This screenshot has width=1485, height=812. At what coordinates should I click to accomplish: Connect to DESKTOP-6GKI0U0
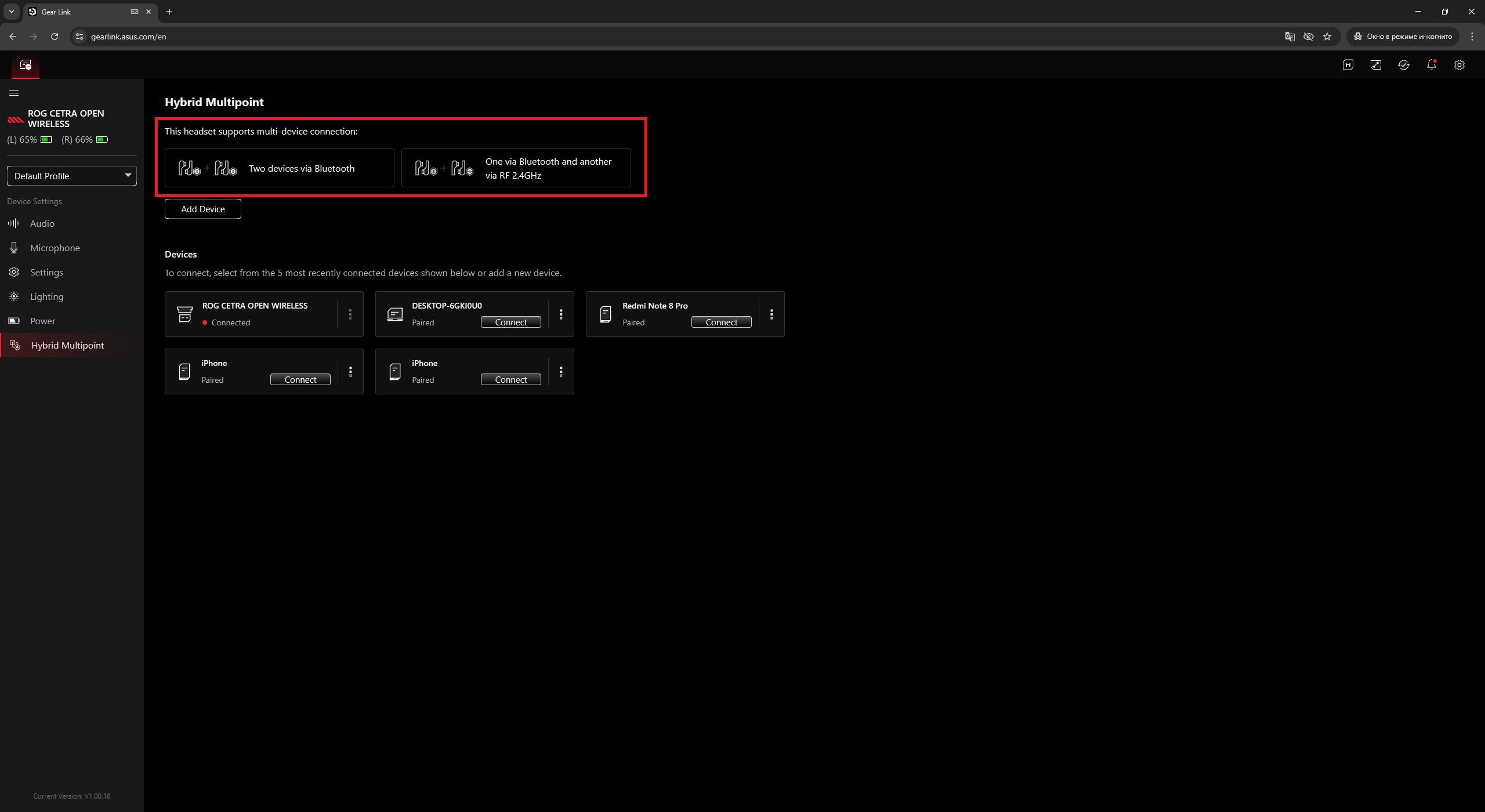(511, 322)
